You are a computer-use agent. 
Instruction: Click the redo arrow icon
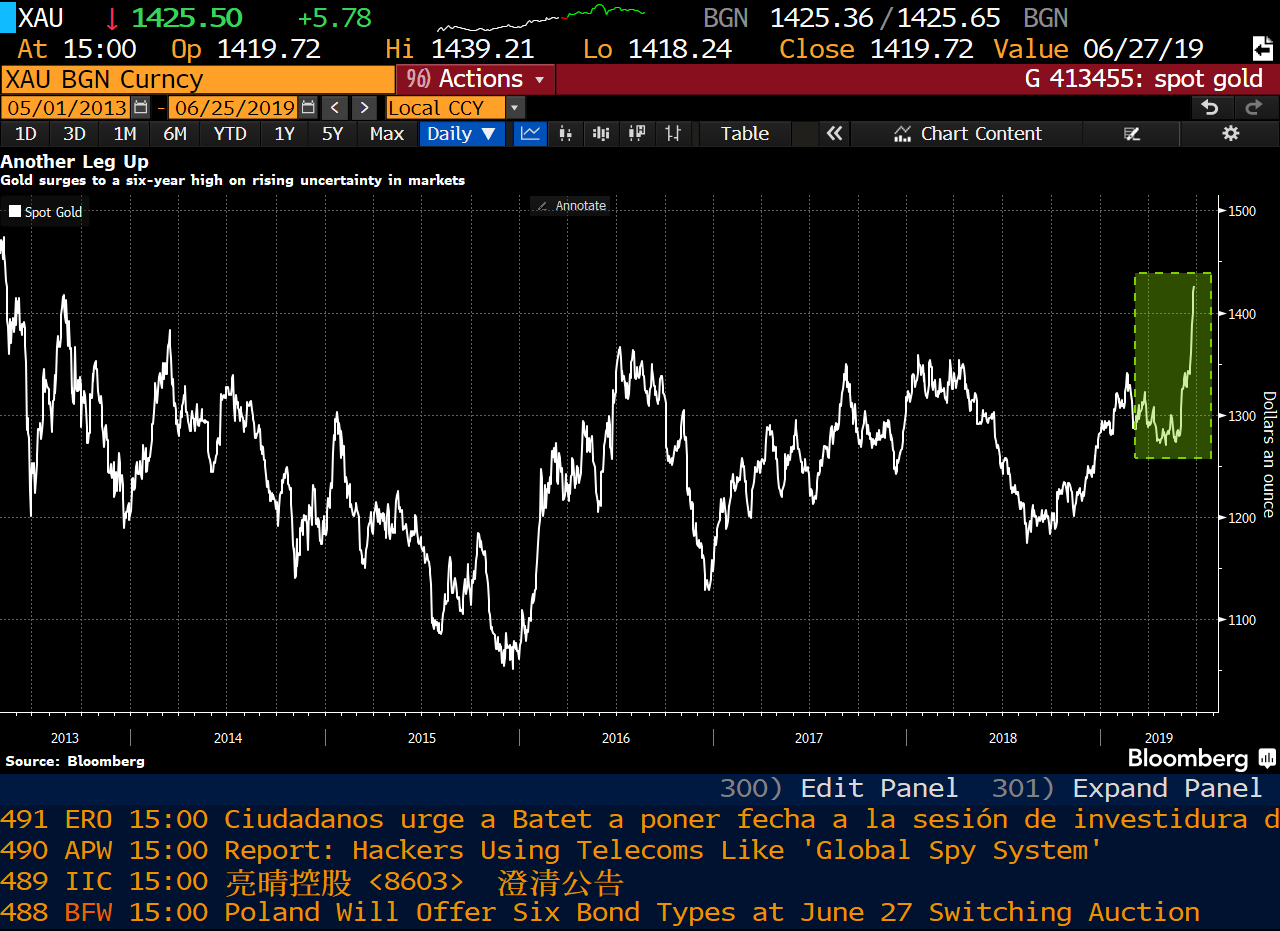1254,108
